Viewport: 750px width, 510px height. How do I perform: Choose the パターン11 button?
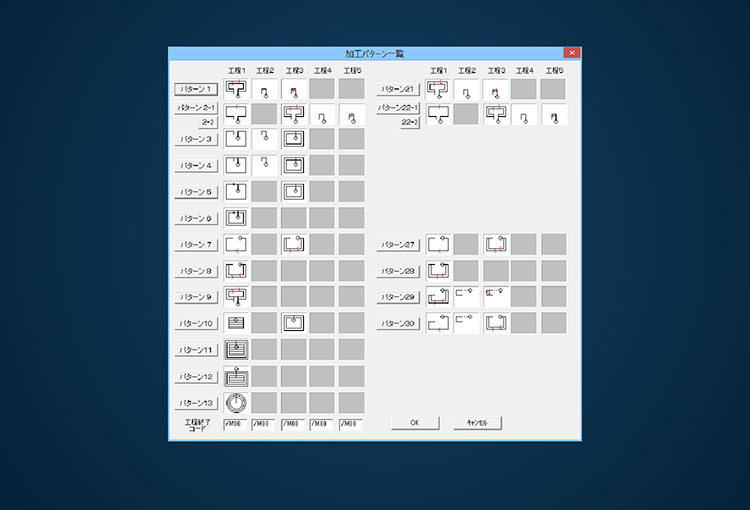click(196, 350)
